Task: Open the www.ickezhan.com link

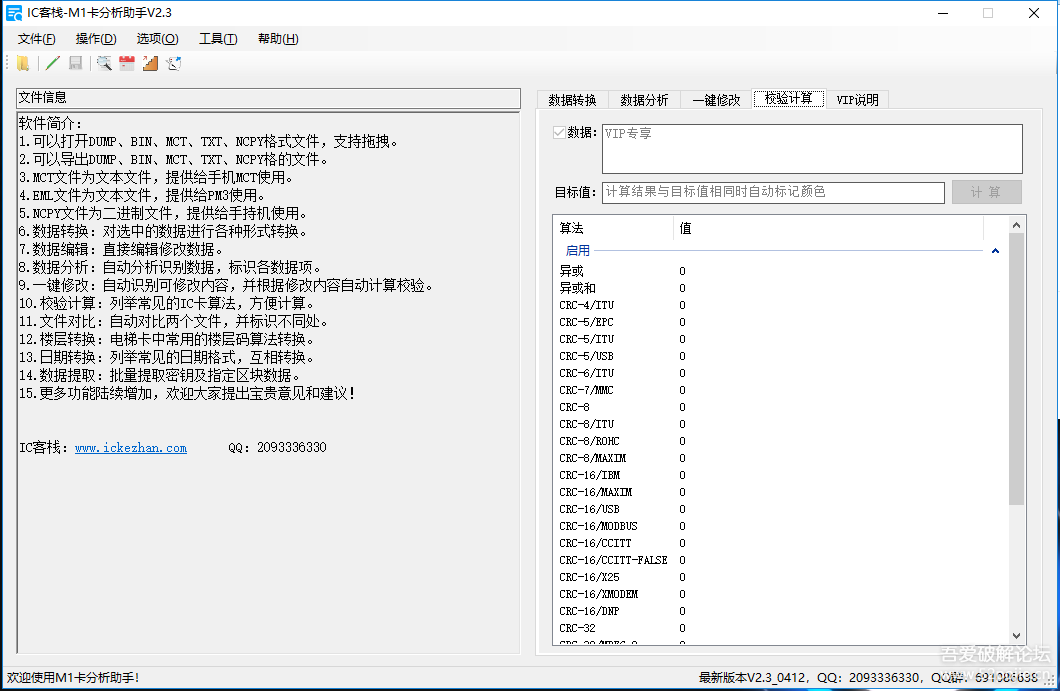Action: click(130, 448)
